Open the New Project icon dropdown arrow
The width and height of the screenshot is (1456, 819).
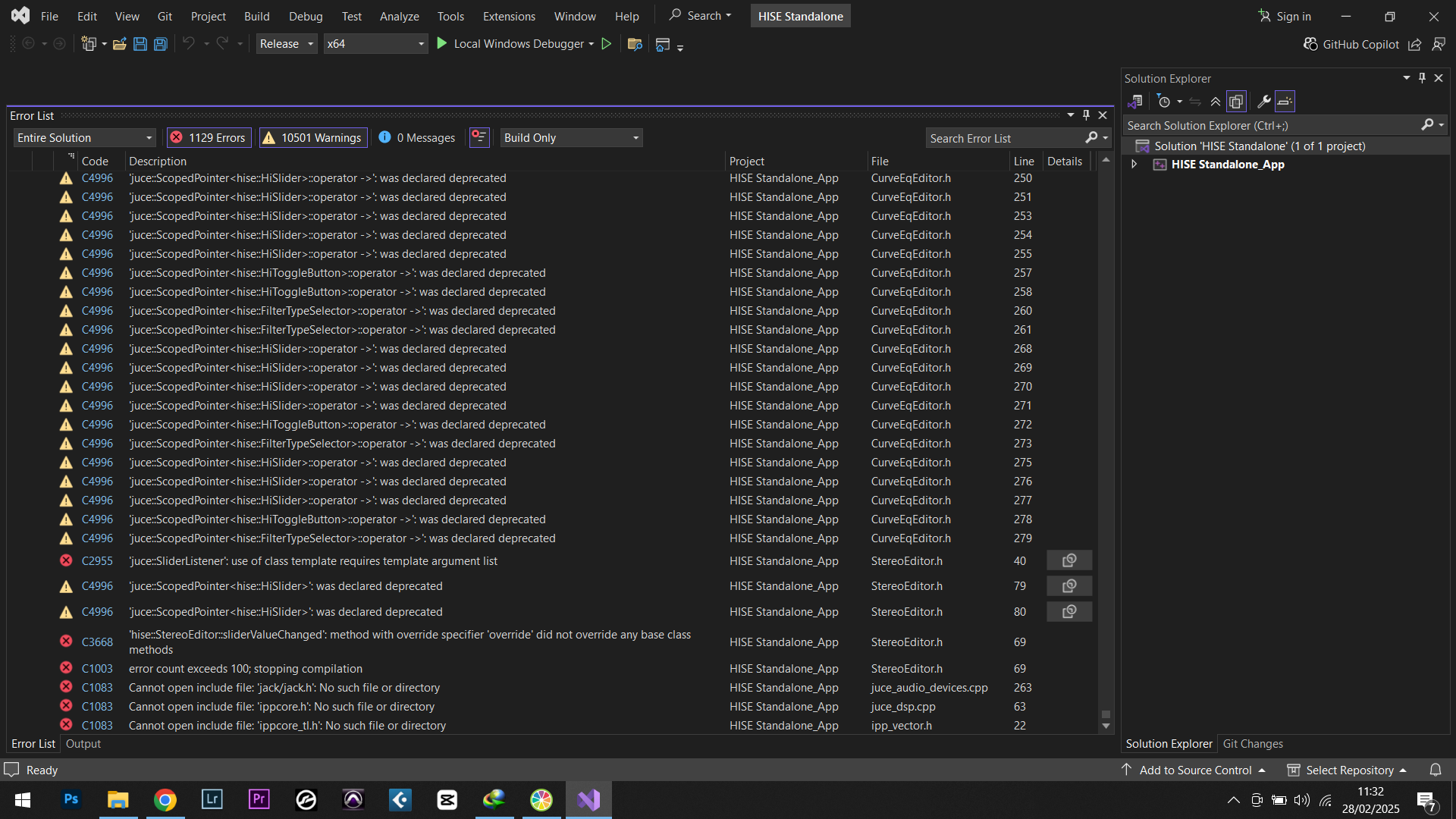104,44
